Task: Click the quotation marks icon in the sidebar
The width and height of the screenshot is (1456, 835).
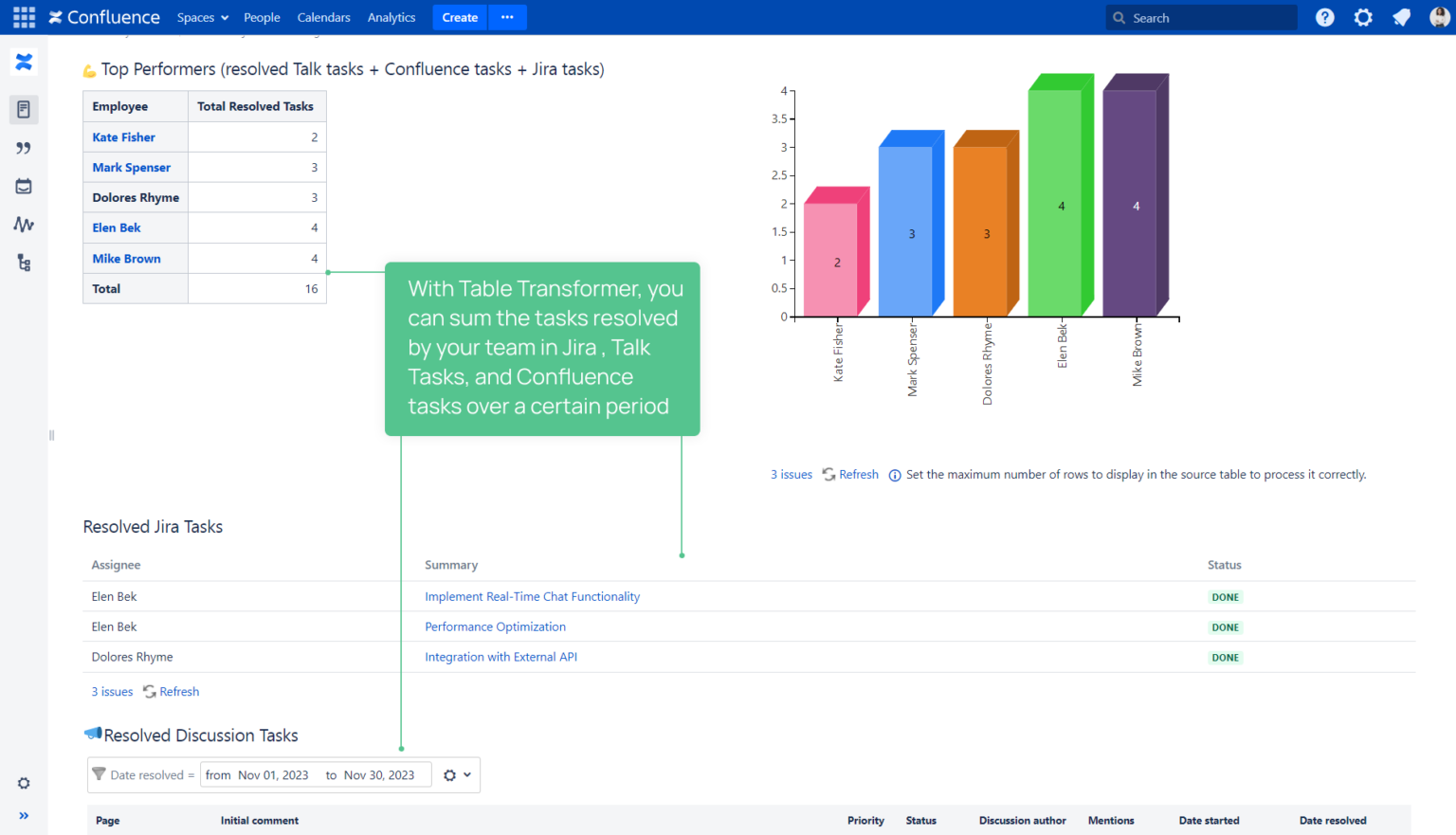Action: click(24, 148)
